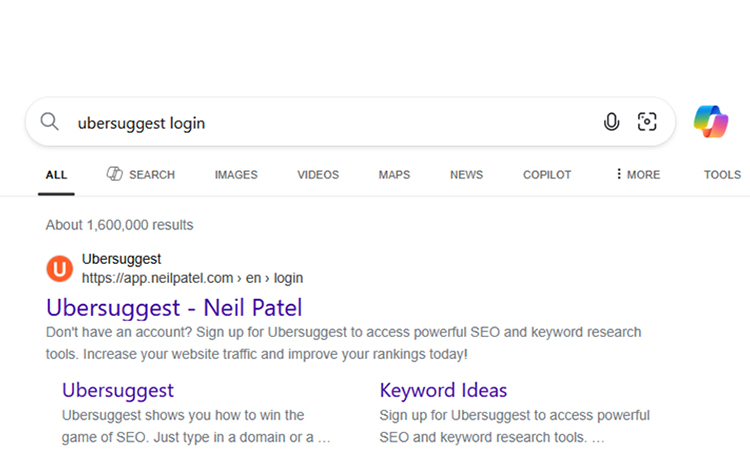Click the 'Don't have an account?' description snippet
Screen dimensions: 750x450
pyautogui.click(x=343, y=343)
